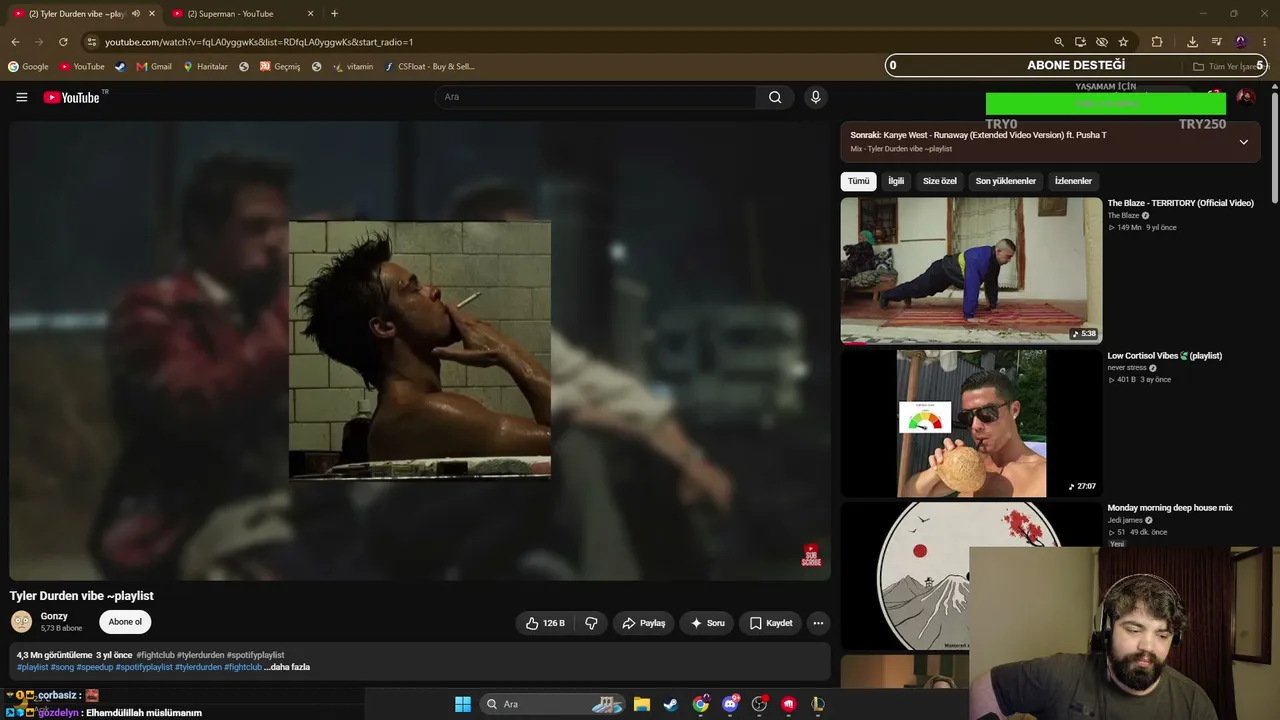Screen dimensions: 1280x720
Task: Open the zoom magnifier icon in address bar
Action: pos(1059,42)
